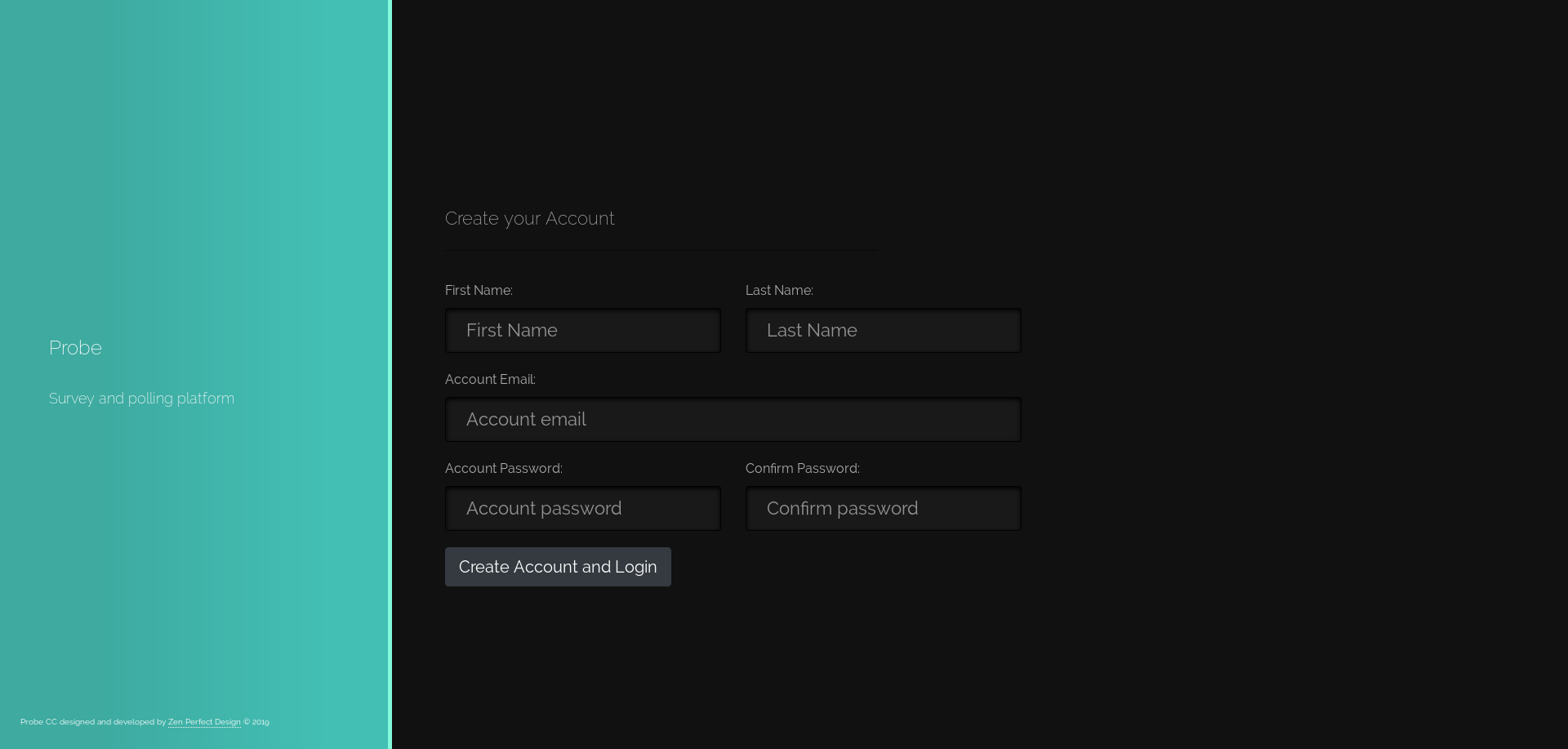Click the "Account Password:" label

click(x=503, y=469)
